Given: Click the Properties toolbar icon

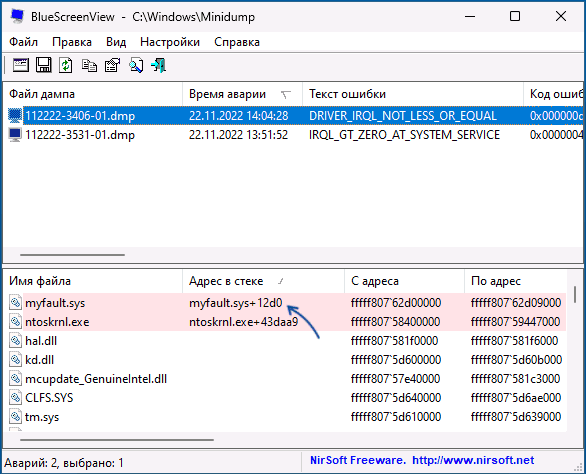Looking at the screenshot, I should coord(112,65).
